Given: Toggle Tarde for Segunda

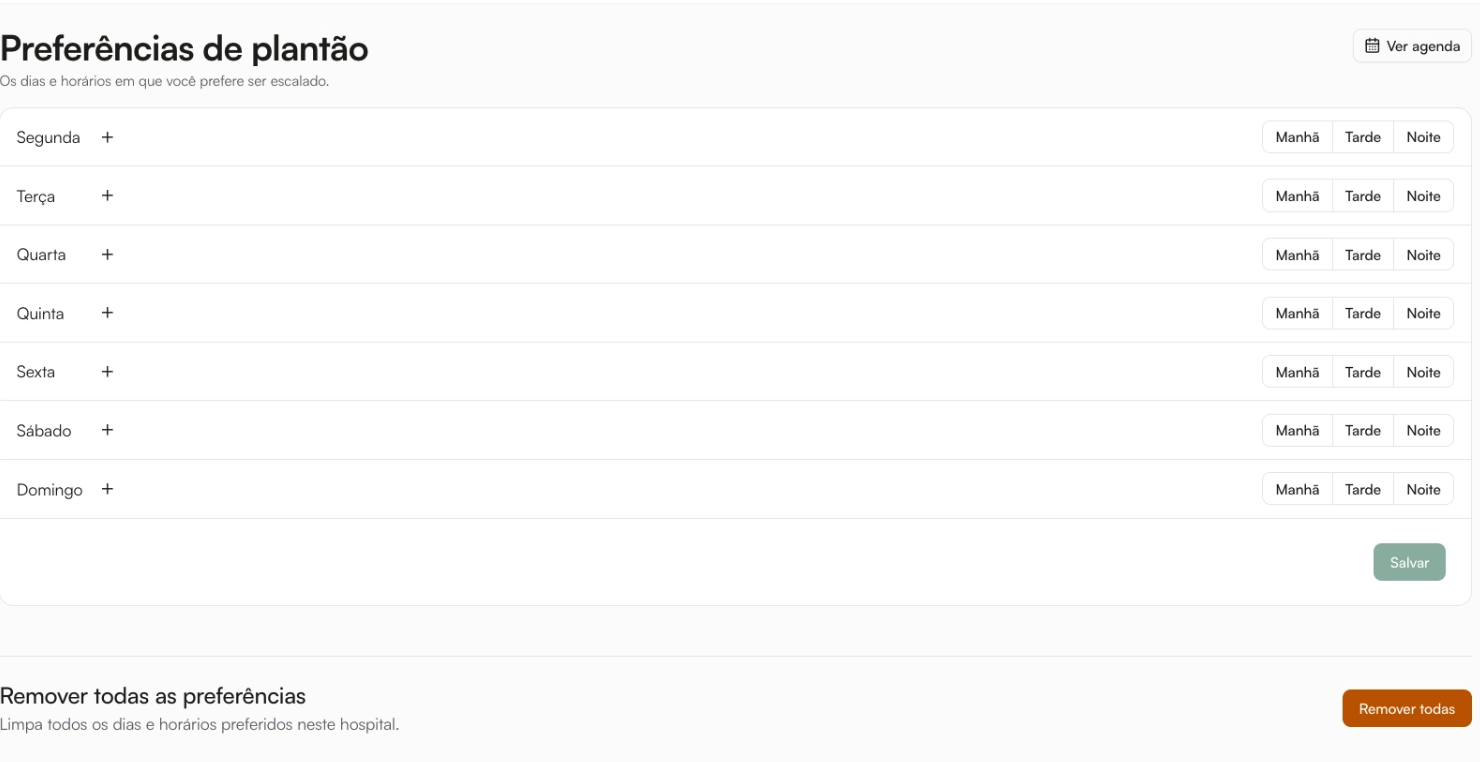Looking at the screenshot, I should point(1363,137).
